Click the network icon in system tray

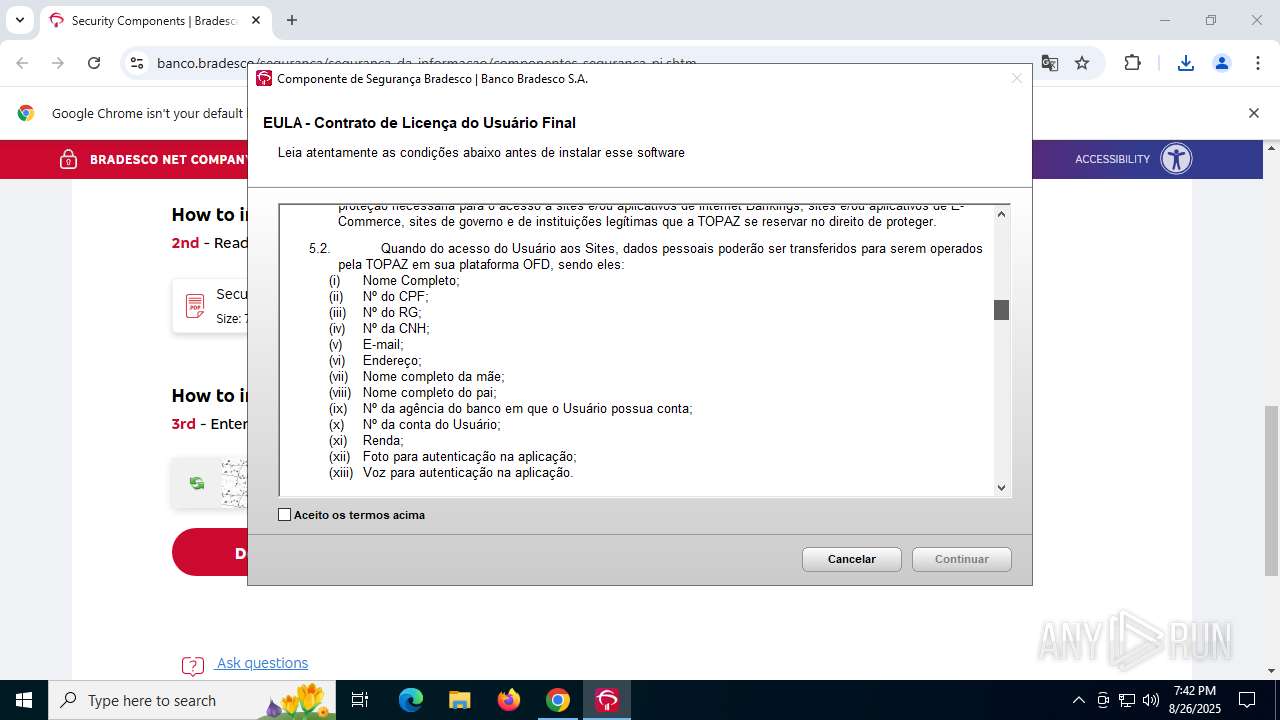1127,700
